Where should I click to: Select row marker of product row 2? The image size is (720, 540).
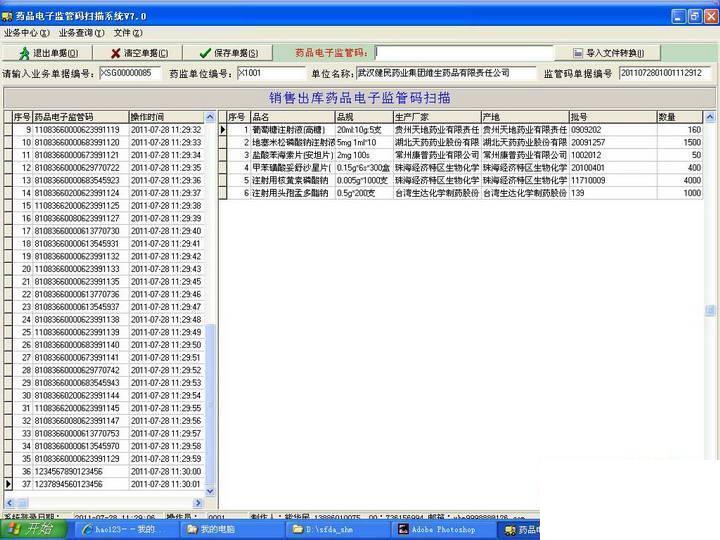(223, 142)
